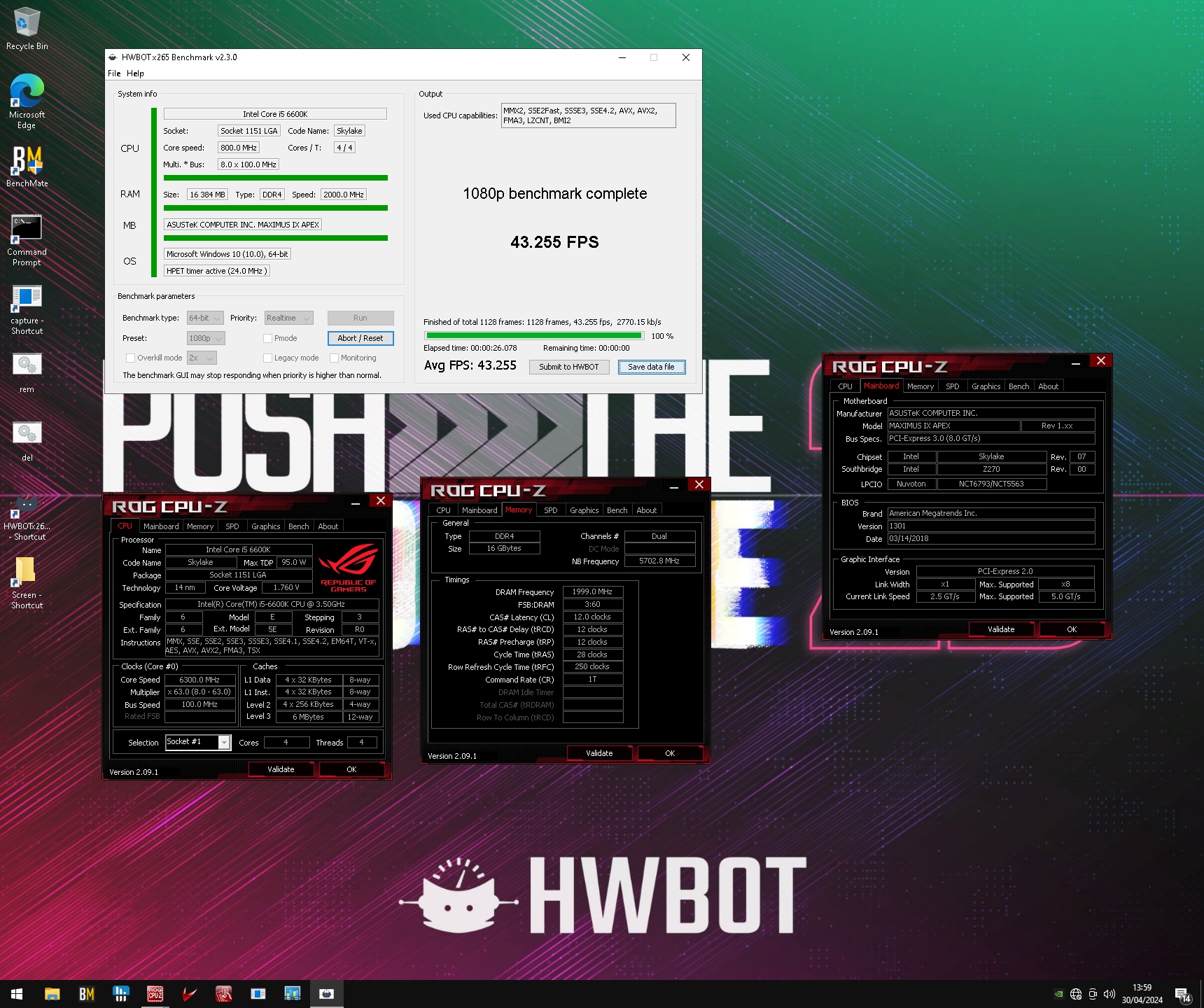1204x1008 pixels.
Task: Click the HWBOT x265 taskbar icon
Action: point(326,994)
